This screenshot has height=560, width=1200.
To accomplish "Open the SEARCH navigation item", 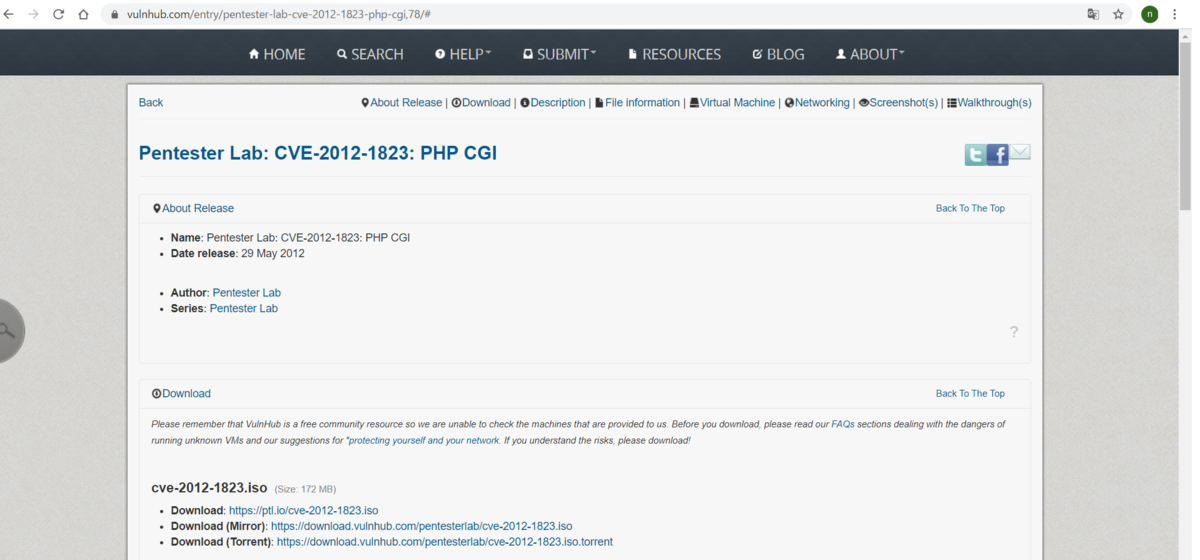I will tap(370, 54).
